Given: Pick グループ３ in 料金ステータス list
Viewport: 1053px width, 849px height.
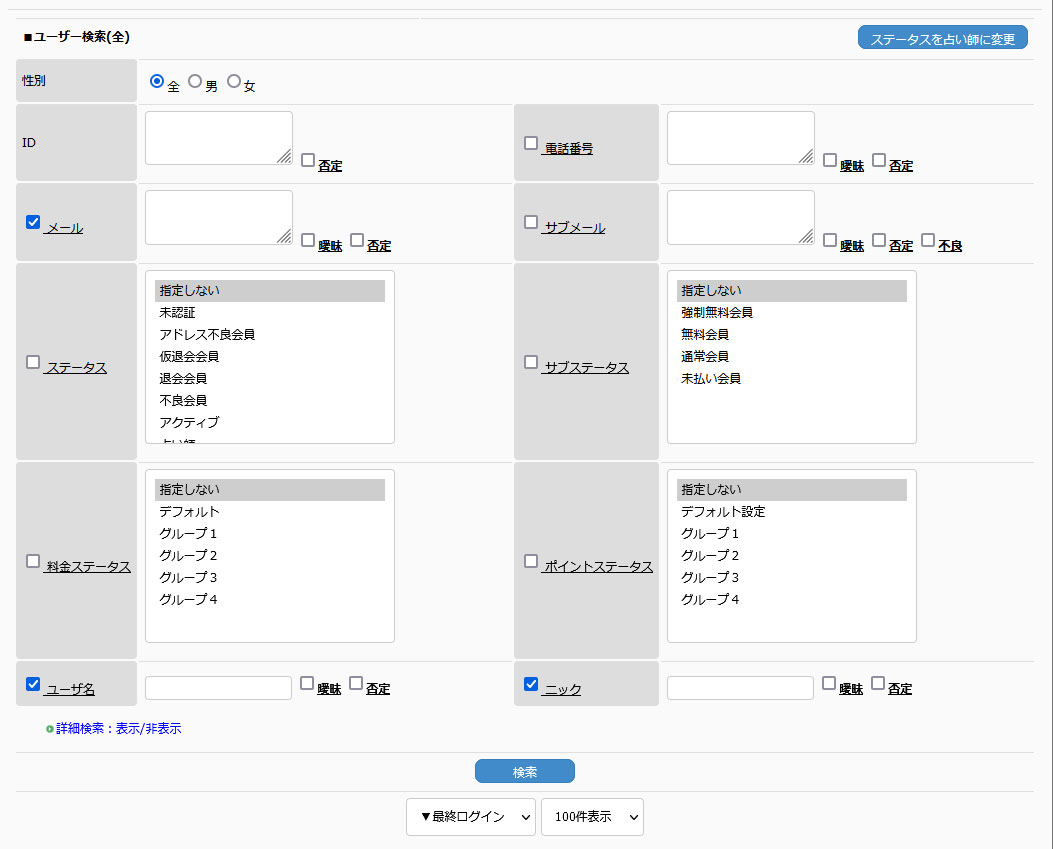Looking at the screenshot, I should pyautogui.click(x=188, y=577).
